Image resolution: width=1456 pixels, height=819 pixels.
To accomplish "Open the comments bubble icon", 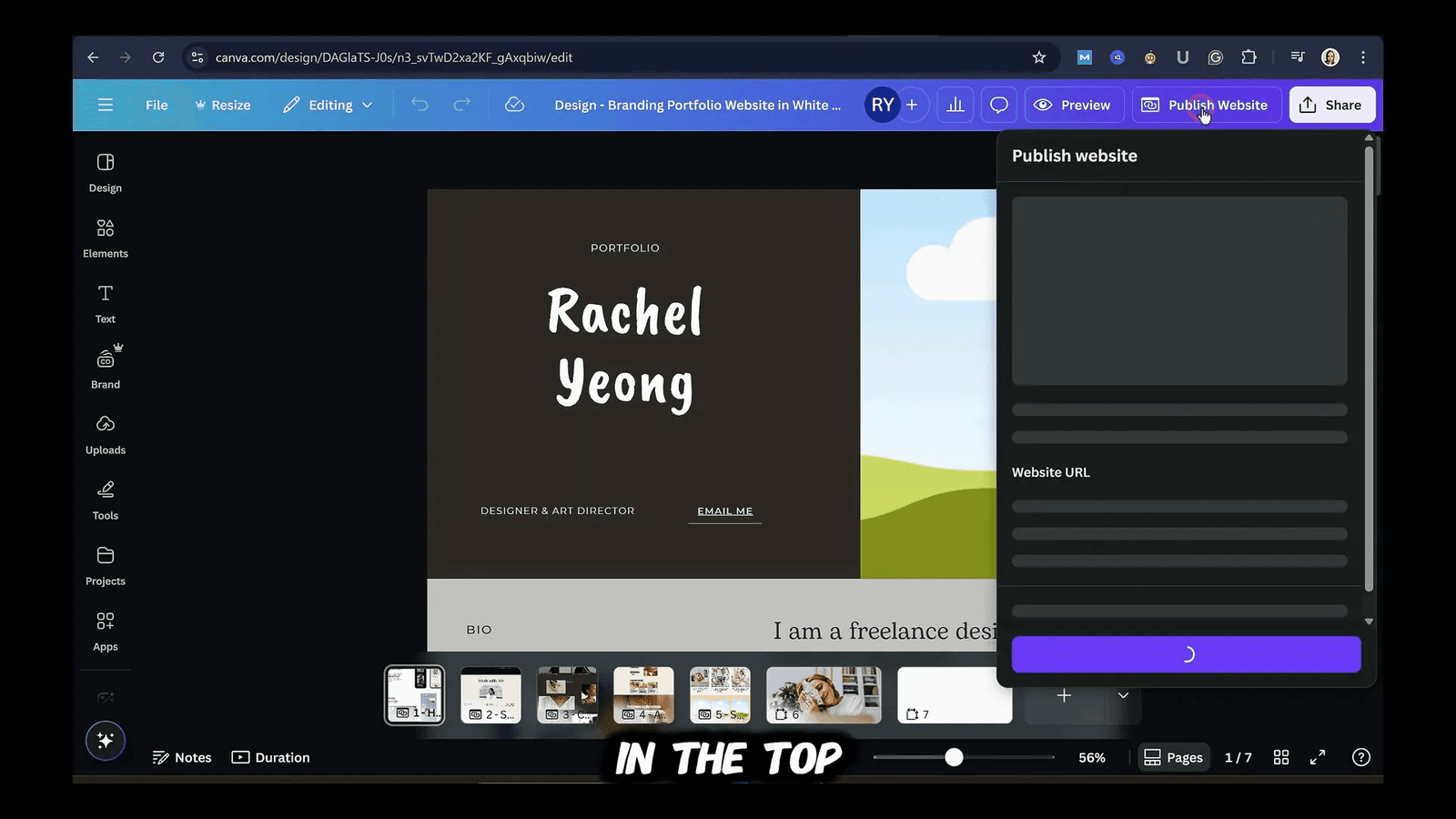I will pyautogui.click(x=999, y=105).
